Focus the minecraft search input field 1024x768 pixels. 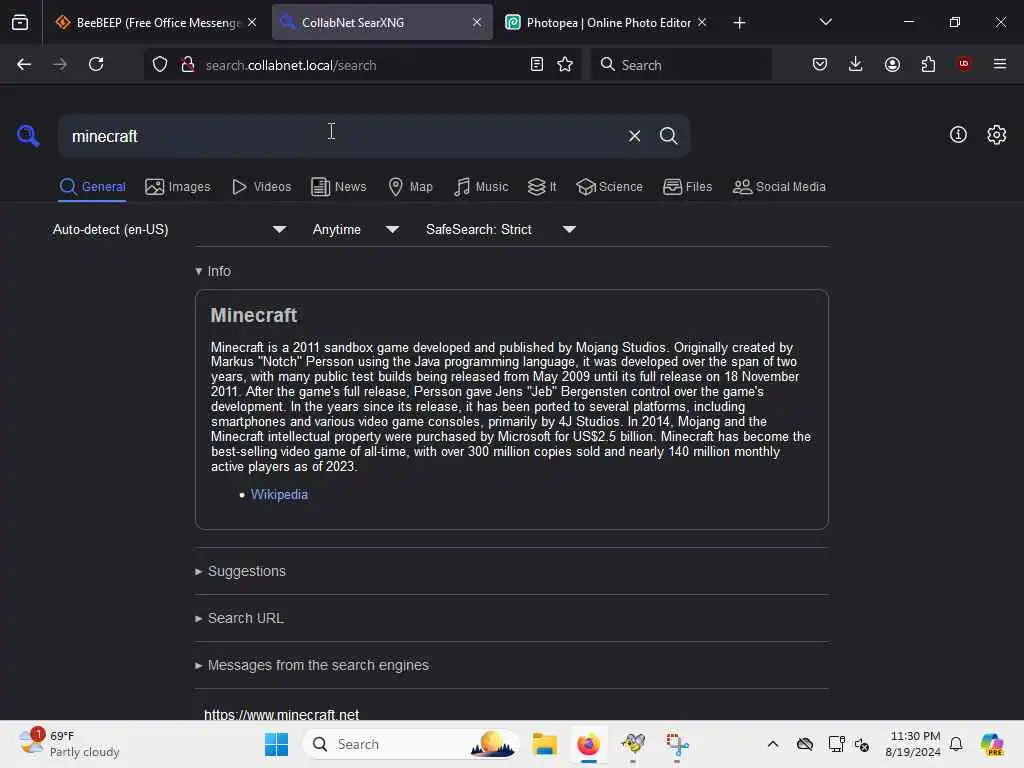click(340, 136)
